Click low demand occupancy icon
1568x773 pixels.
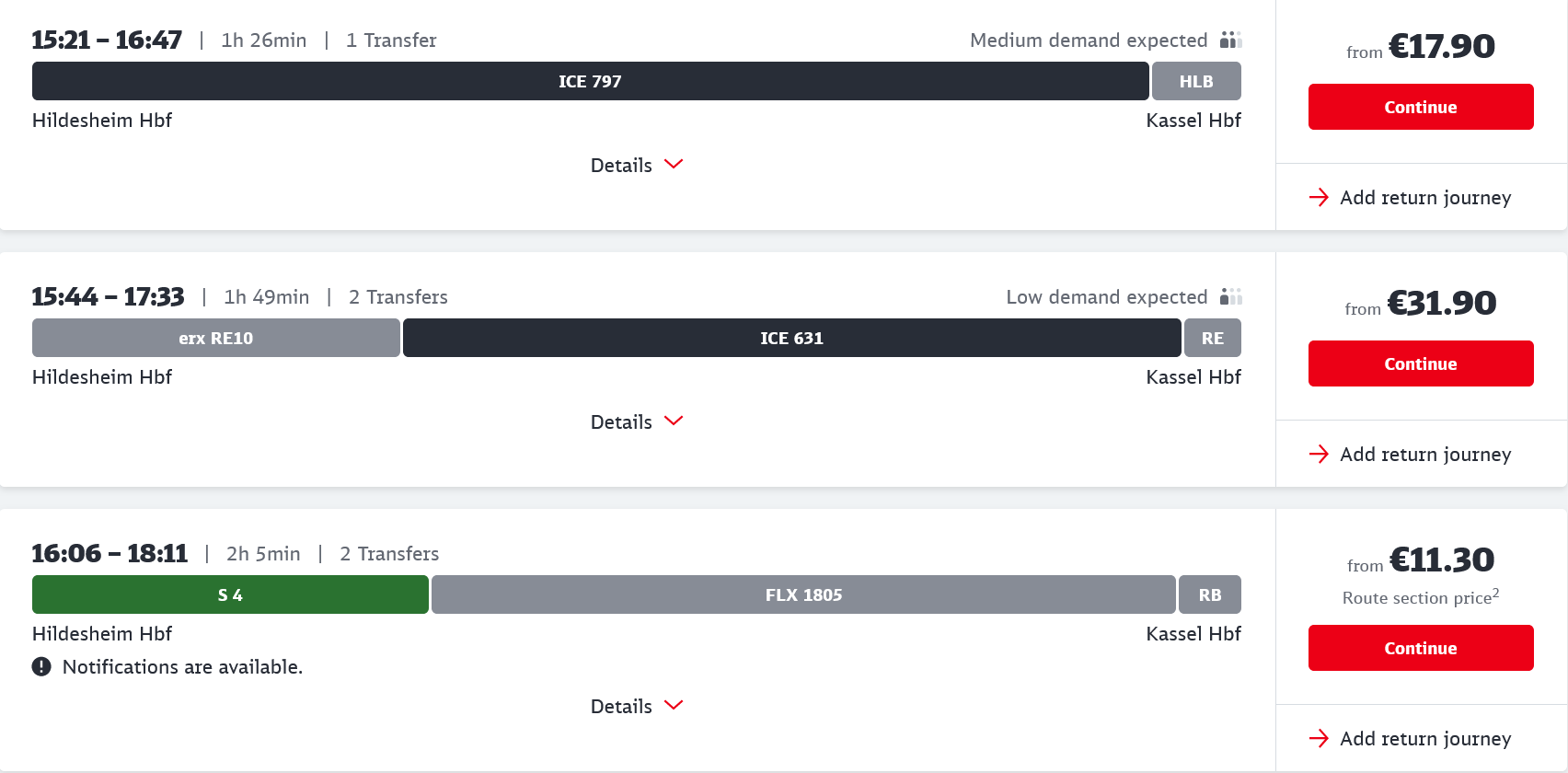coord(1230,296)
